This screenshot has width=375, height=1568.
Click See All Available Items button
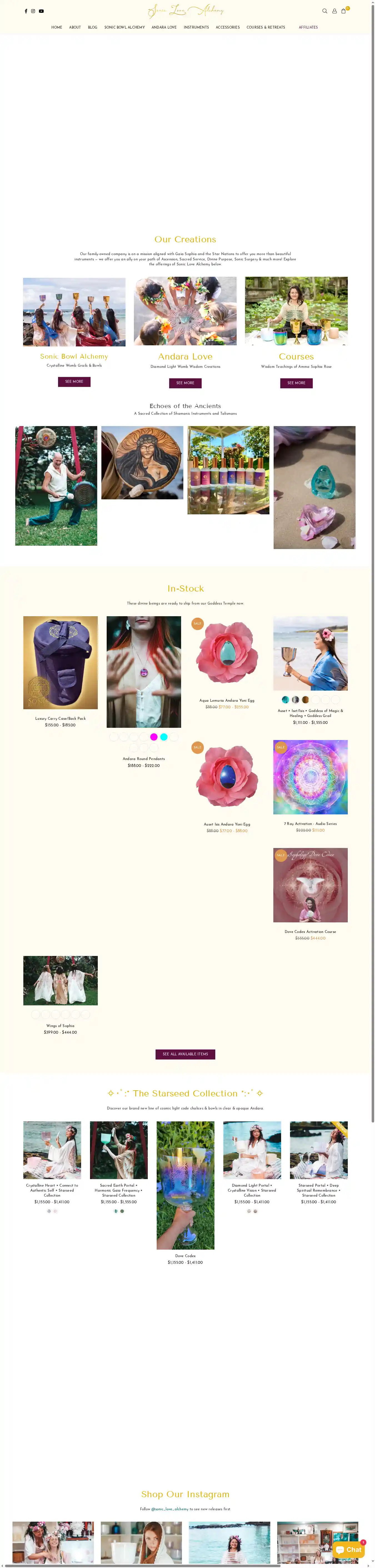point(185,1054)
